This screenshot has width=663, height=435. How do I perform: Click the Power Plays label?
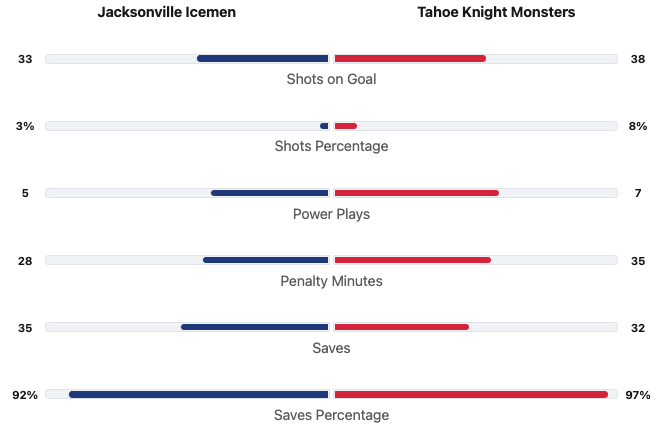(331, 214)
